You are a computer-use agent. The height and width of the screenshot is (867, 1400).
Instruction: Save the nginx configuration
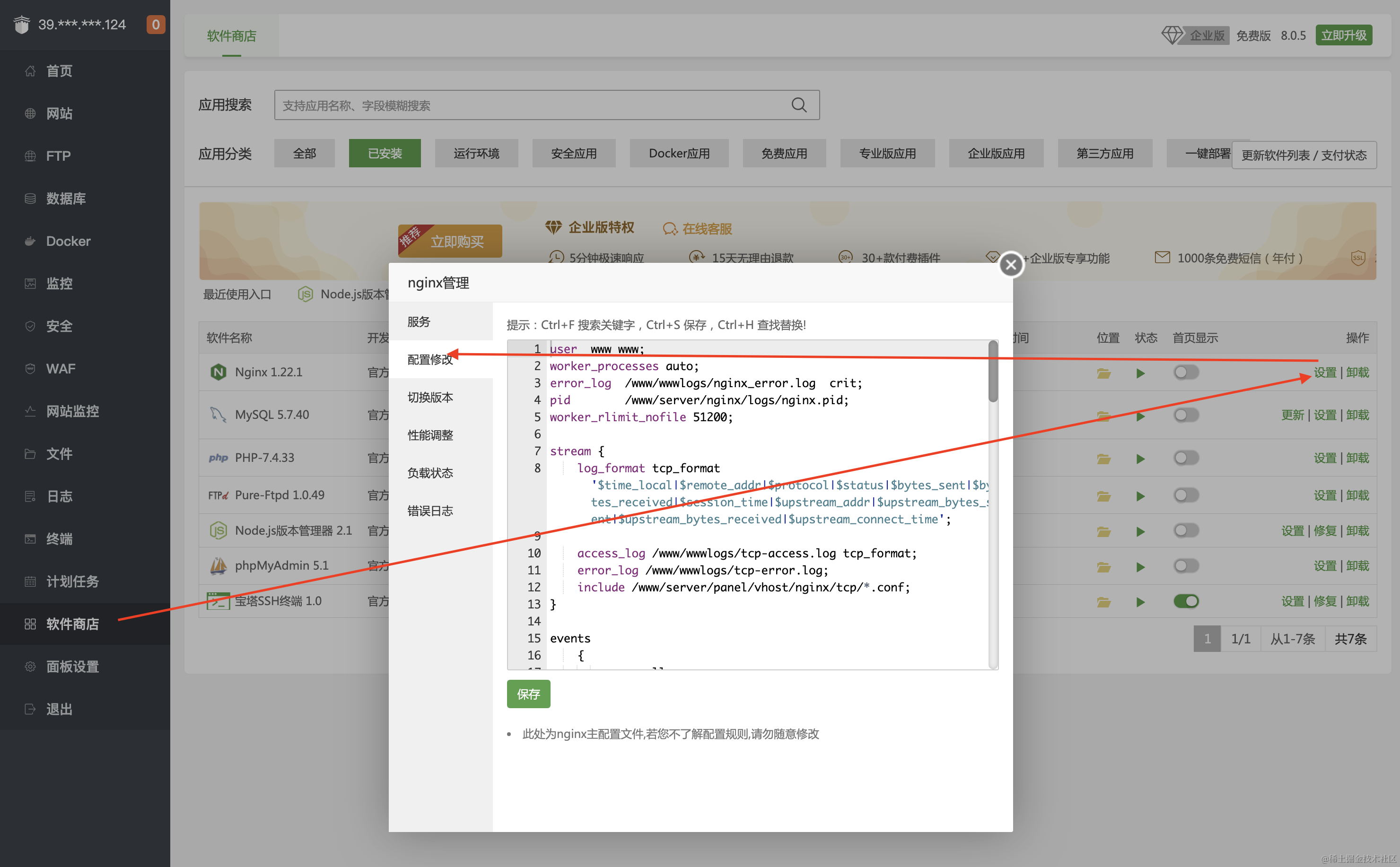(528, 694)
